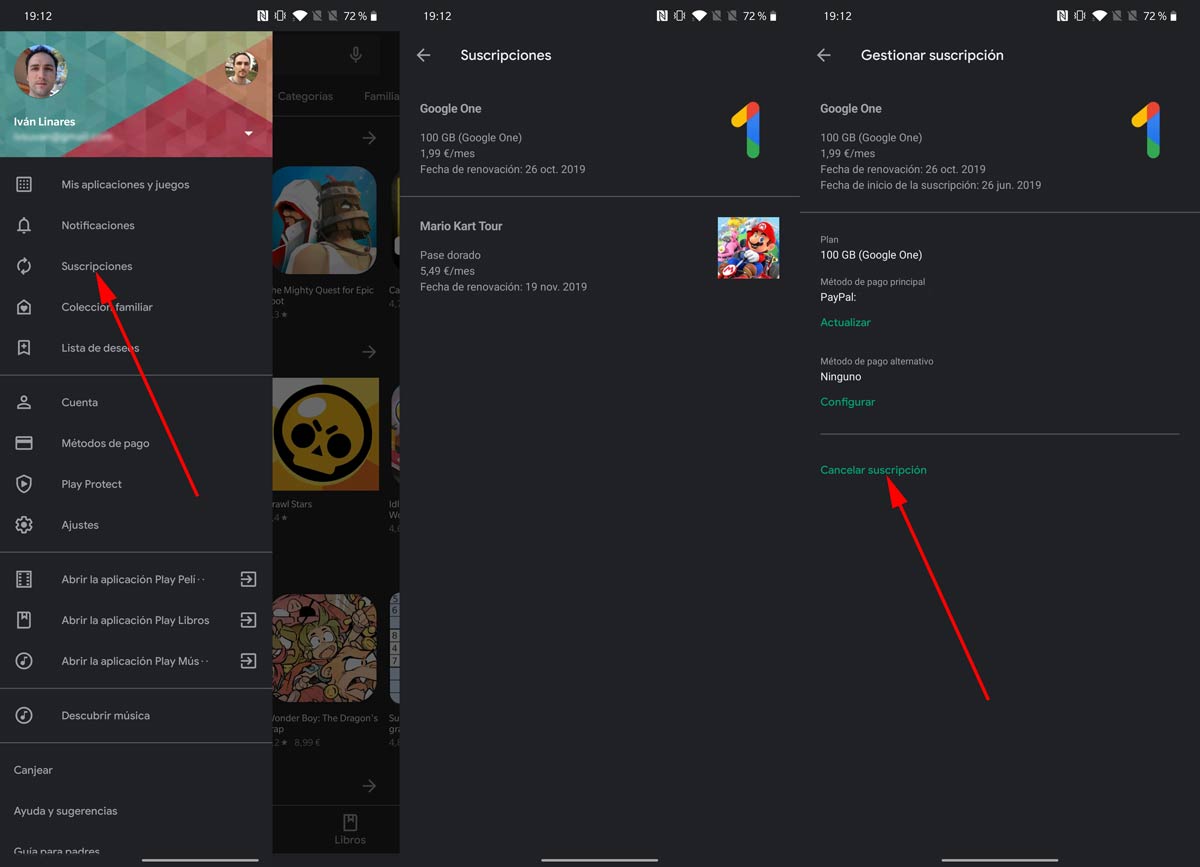Tap the Suscripciones refresh icon
Image resolution: width=1200 pixels, height=867 pixels.
pyautogui.click(x=24, y=266)
